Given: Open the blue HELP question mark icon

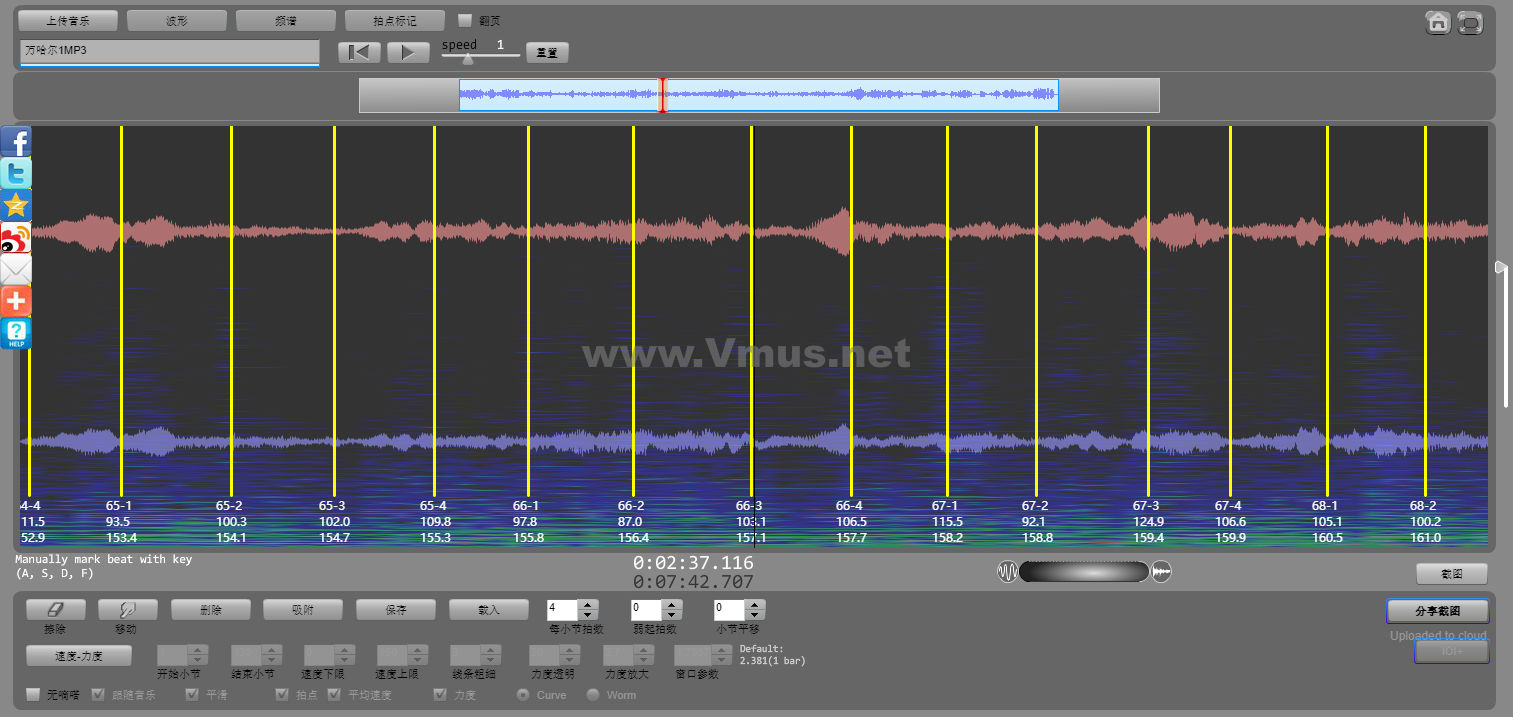Looking at the screenshot, I should [16, 333].
